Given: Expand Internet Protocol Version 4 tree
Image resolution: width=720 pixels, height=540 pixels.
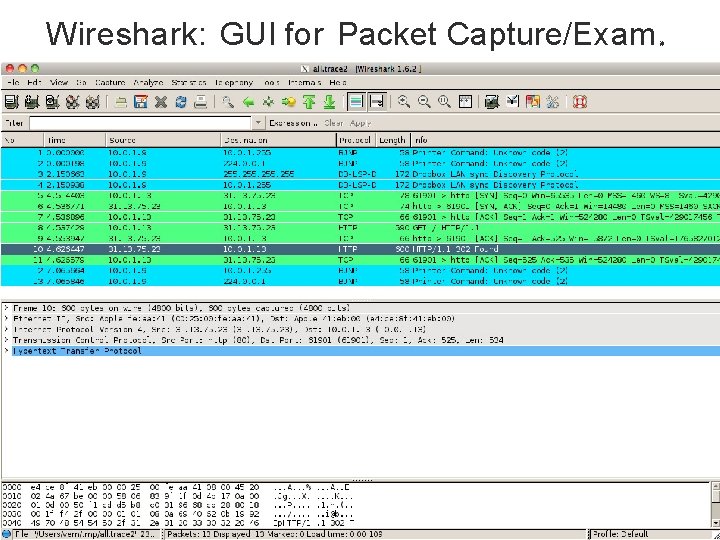Looking at the screenshot, I should pyautogui.click(x=6, y=329).
